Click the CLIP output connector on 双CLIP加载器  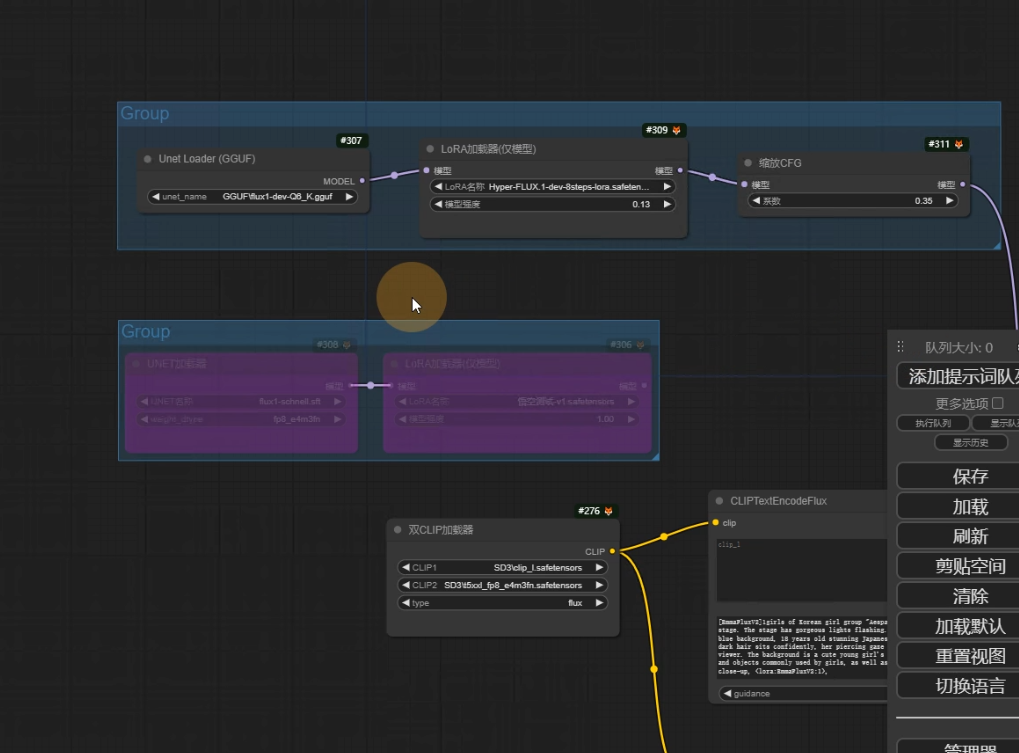[x=611, y=551]
